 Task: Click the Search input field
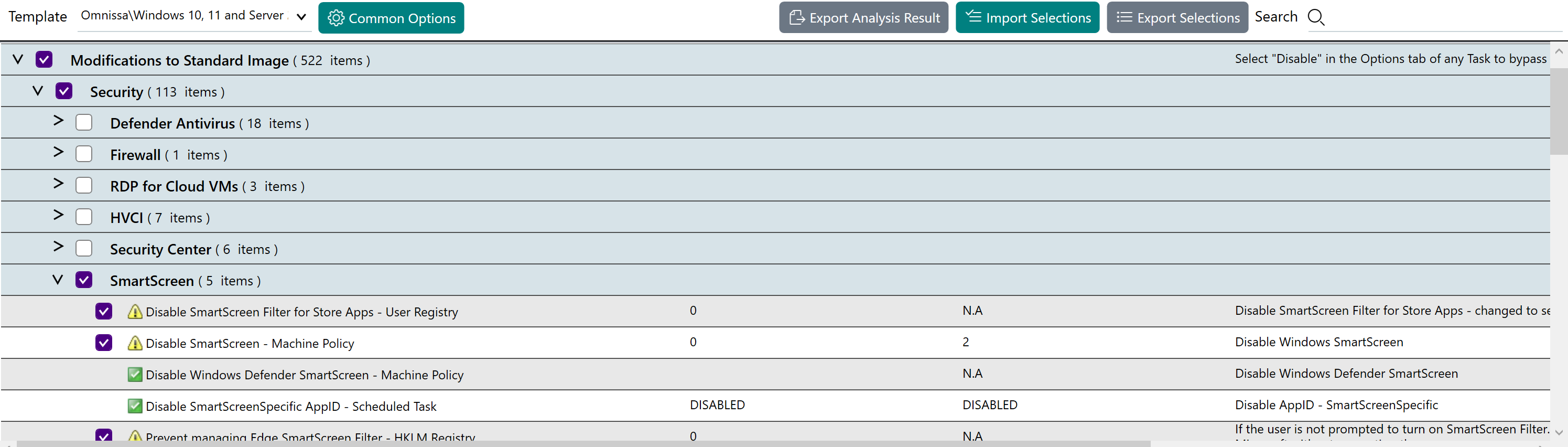point(1443,17)
